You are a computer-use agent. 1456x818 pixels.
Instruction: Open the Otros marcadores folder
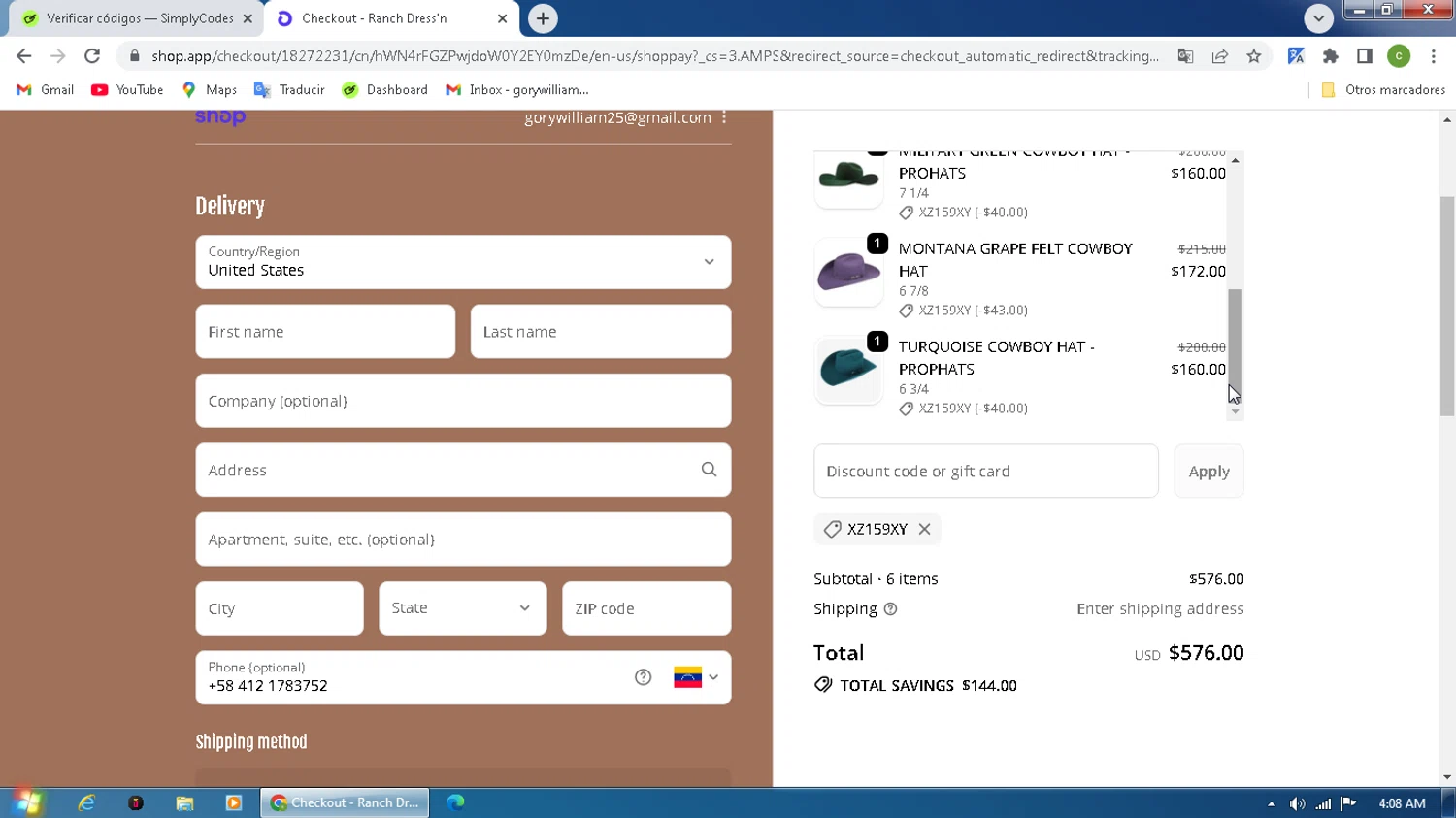point(1383,89)
